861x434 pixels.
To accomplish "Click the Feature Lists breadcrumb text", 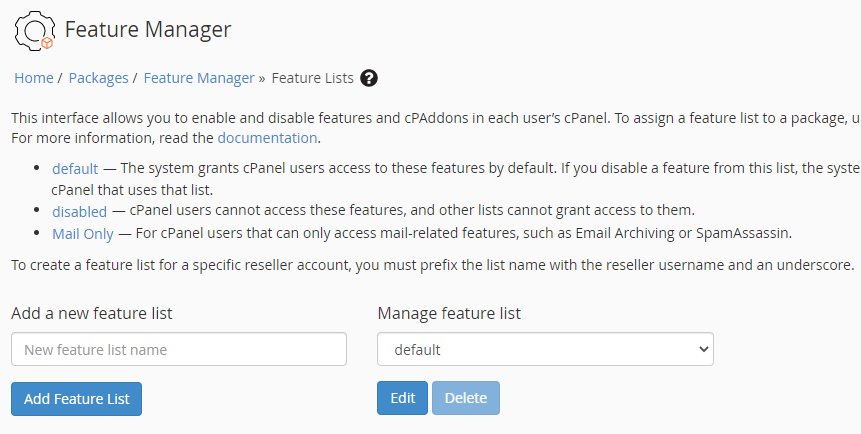I will point(312,78).
